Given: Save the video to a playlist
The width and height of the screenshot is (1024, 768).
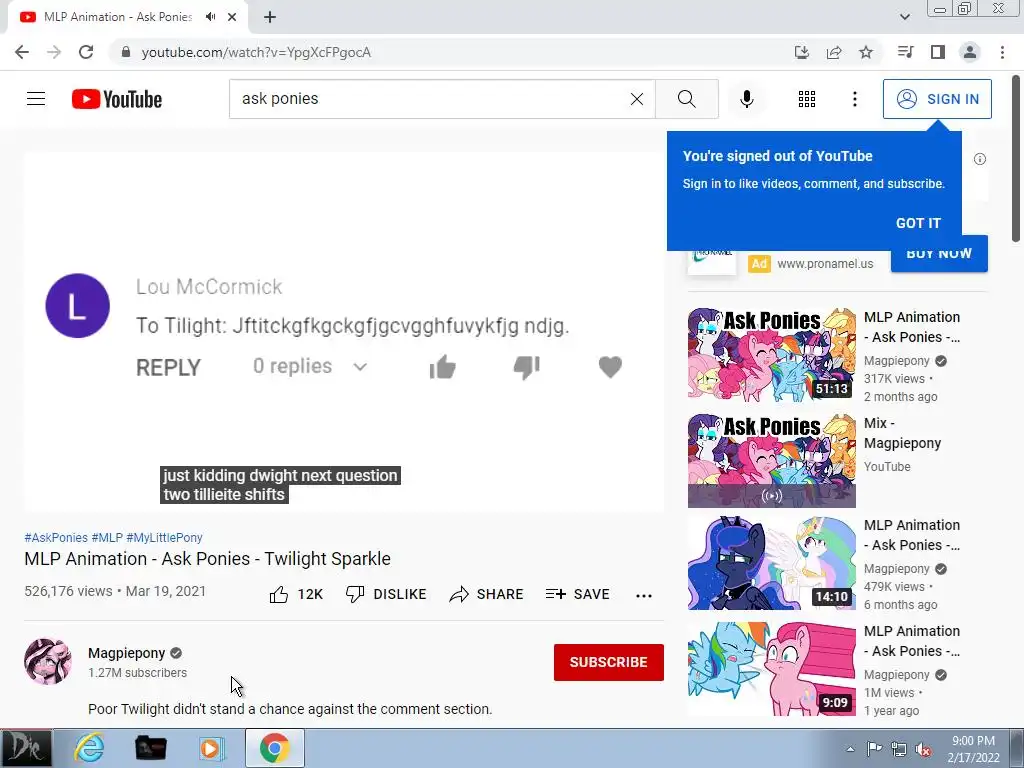Looking at the screenshot, I should click(577, 594).
